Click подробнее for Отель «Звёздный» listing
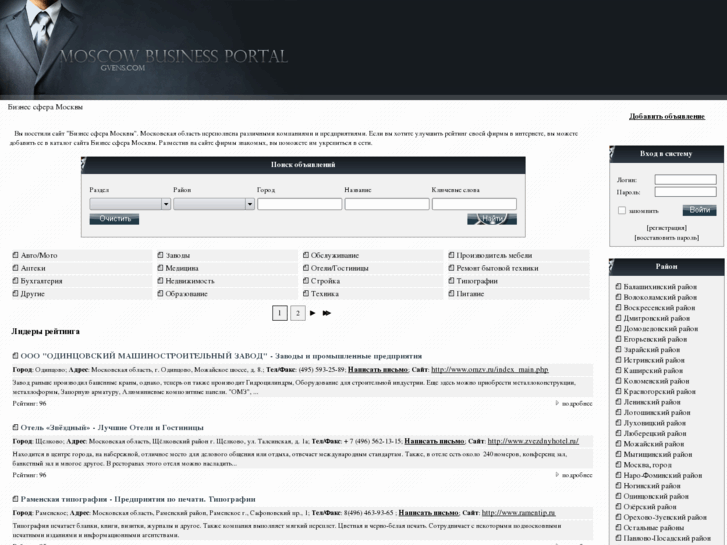 pyautogui.click(x=577, y=475)
